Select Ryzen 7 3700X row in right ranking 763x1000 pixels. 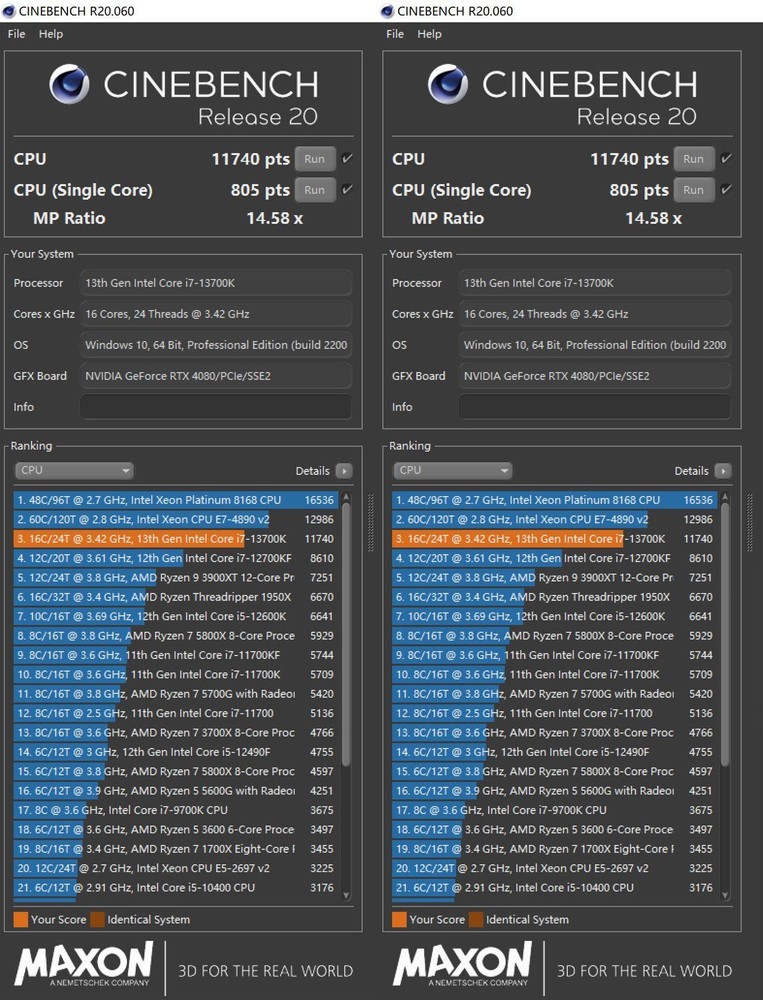pos(555,733)
